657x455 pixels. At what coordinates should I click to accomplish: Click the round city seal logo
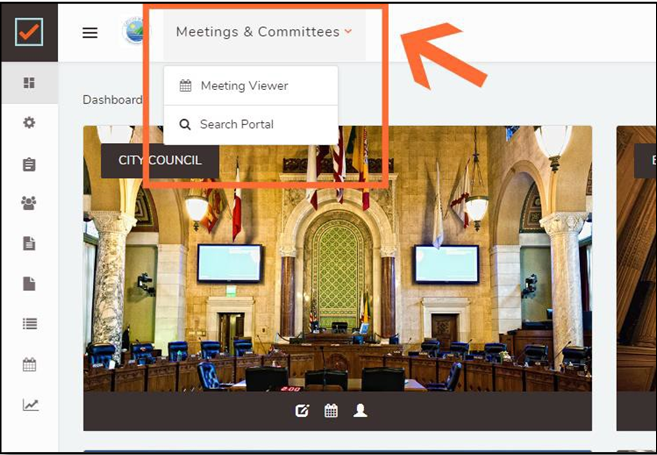134,31
